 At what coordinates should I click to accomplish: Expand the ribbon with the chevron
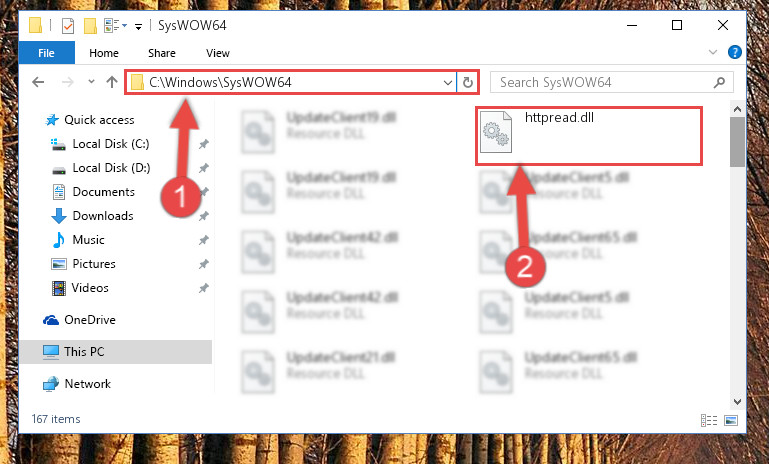[713, 52]
